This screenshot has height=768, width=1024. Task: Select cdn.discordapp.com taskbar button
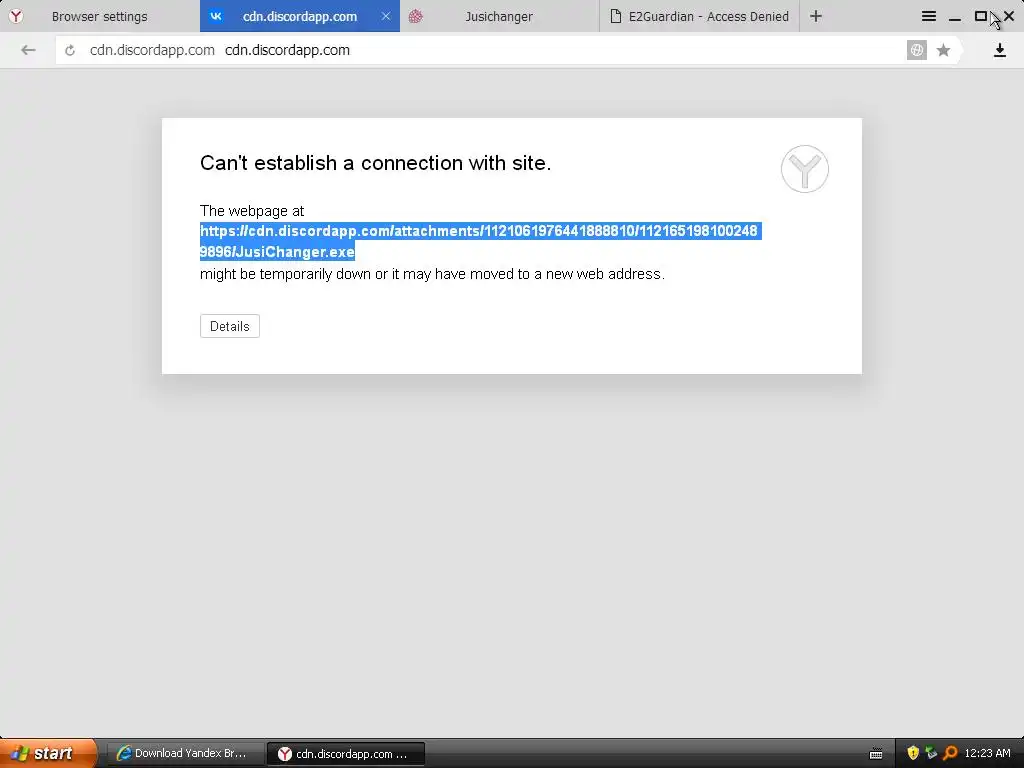coord(346,754)
